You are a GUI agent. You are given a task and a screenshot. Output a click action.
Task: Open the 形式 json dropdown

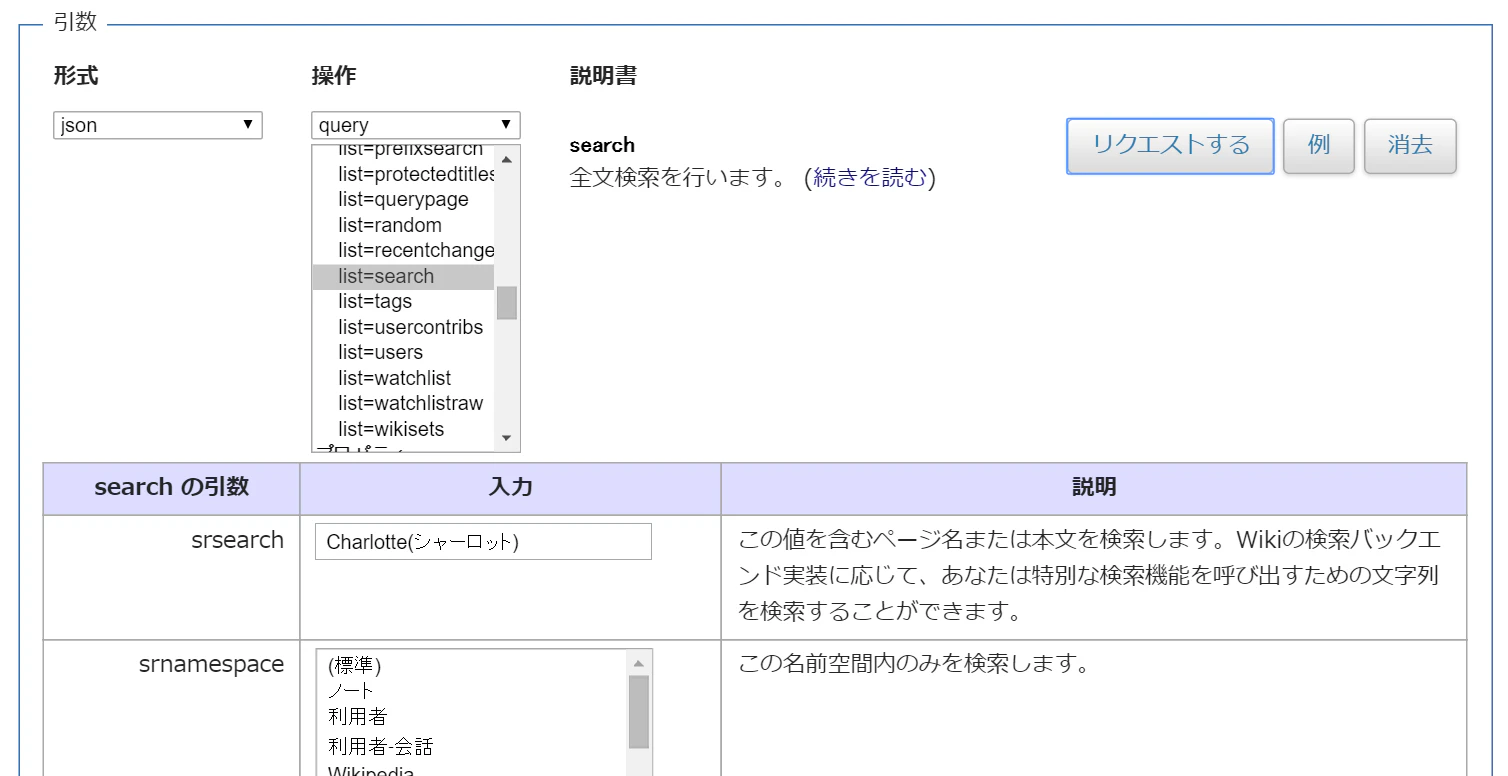(157, 125)
